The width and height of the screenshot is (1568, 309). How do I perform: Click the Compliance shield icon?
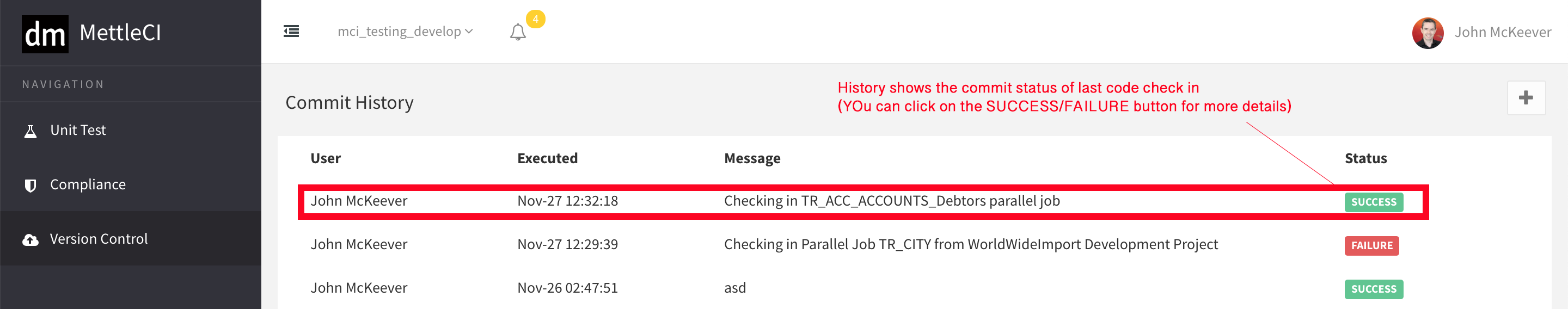click(x=30, y=186)
